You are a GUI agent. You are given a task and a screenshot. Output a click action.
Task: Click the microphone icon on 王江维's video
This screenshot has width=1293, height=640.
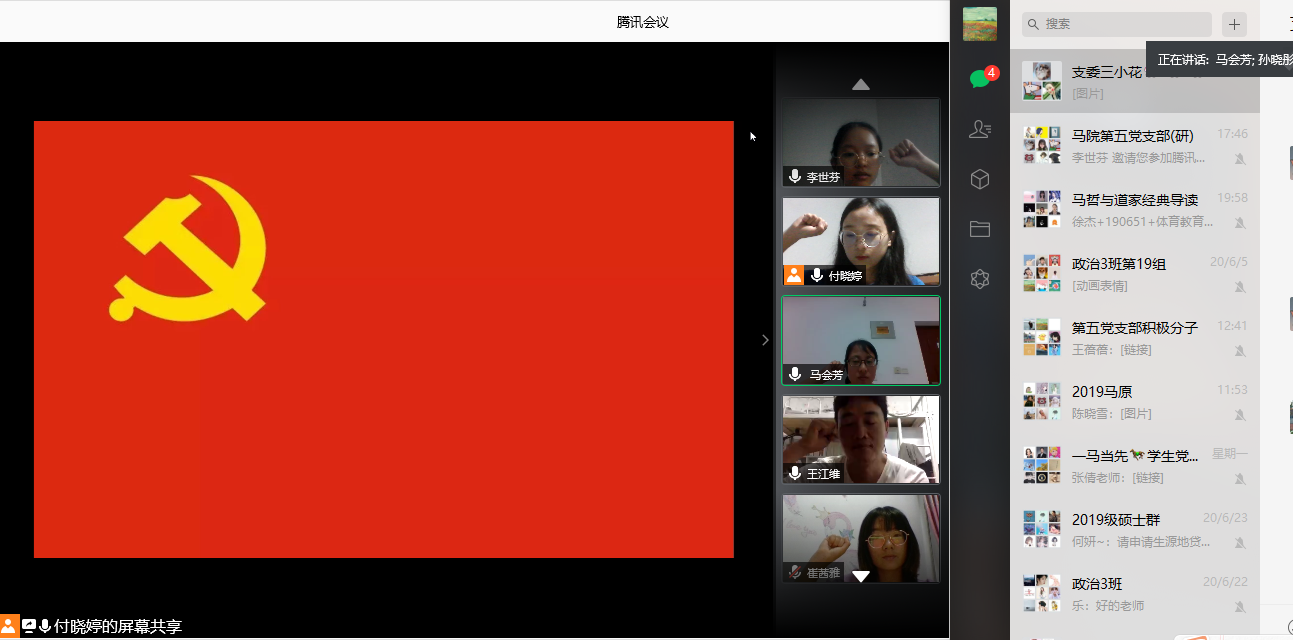pyautogui.click(x=795, y=473)
